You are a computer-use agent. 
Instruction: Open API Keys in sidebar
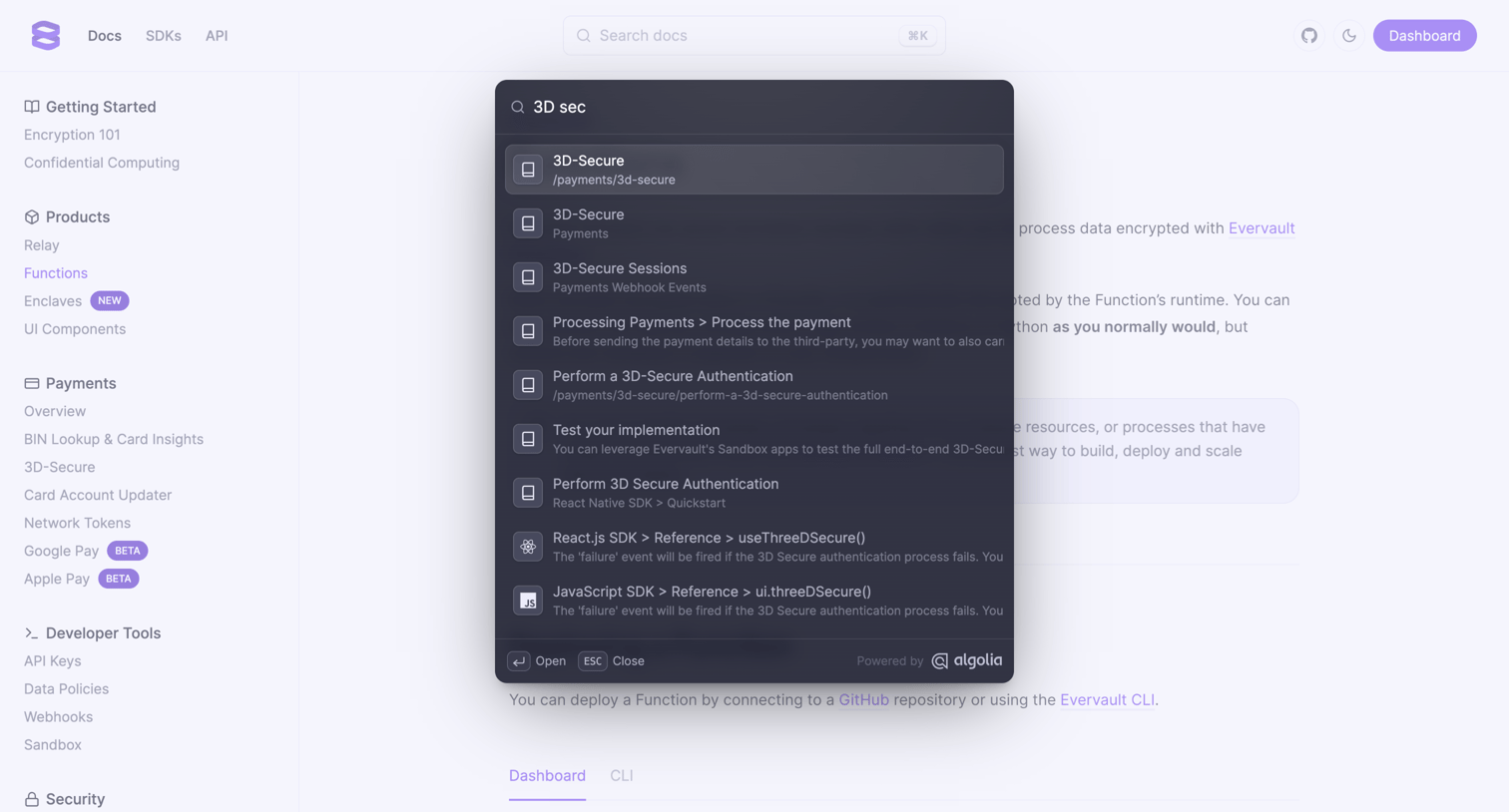pyautogui.click(x=53, y=661)
